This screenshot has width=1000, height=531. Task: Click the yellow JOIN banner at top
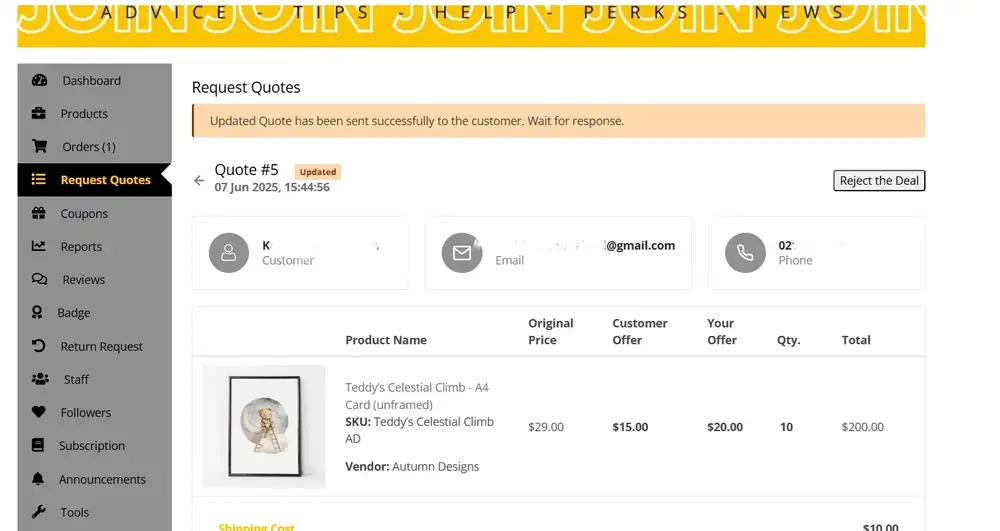[471, 24]
